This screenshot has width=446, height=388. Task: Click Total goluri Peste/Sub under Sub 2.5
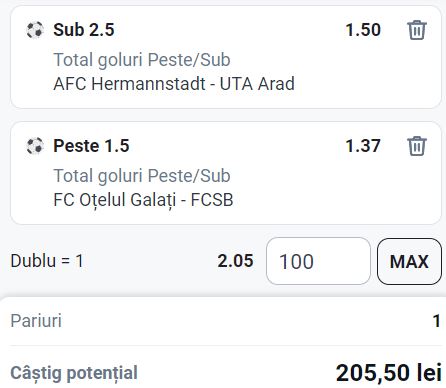click(142, 60)
